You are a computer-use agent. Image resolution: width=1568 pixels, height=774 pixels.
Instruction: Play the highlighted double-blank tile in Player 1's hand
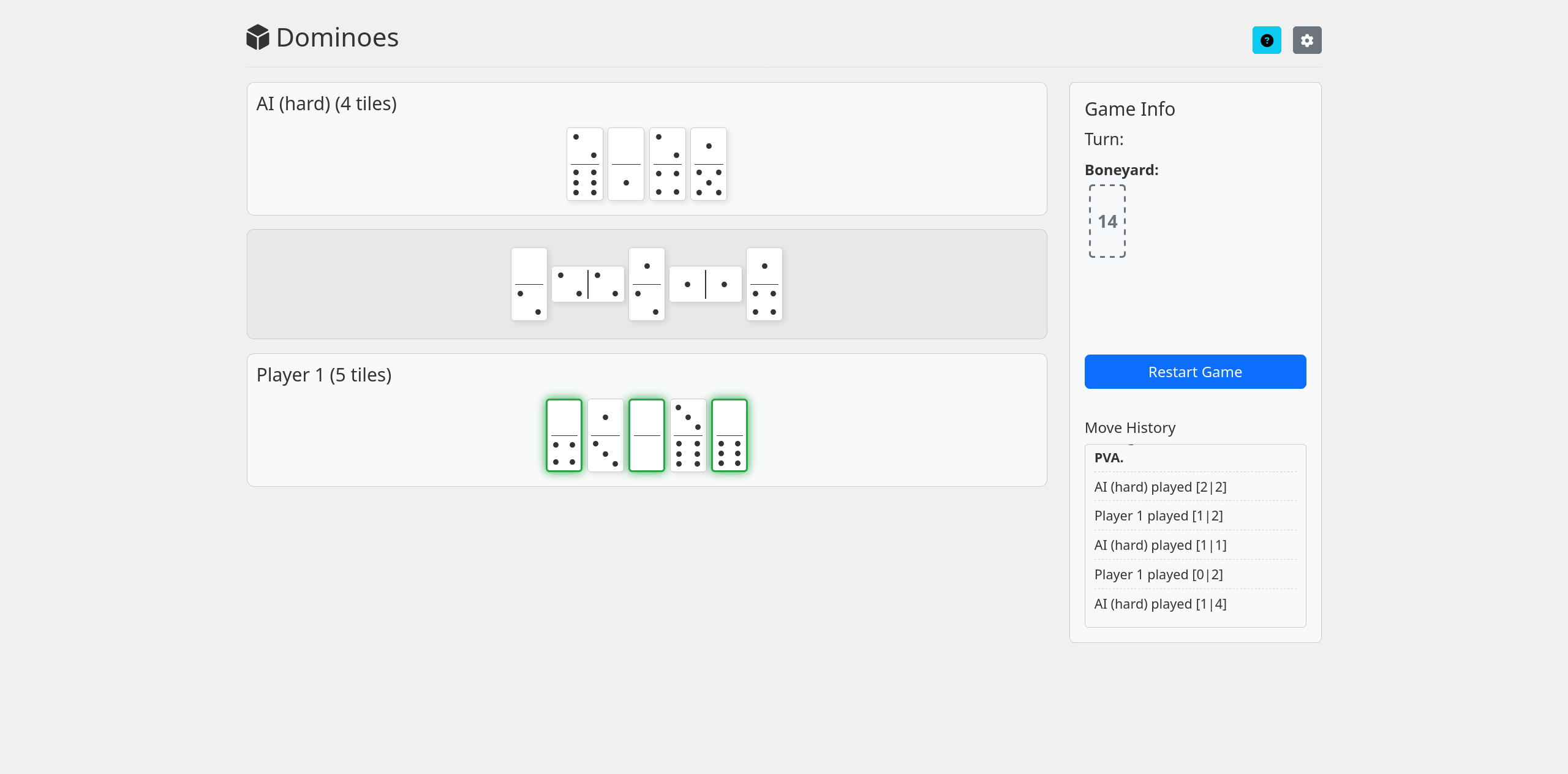click(x=646, y=435)
